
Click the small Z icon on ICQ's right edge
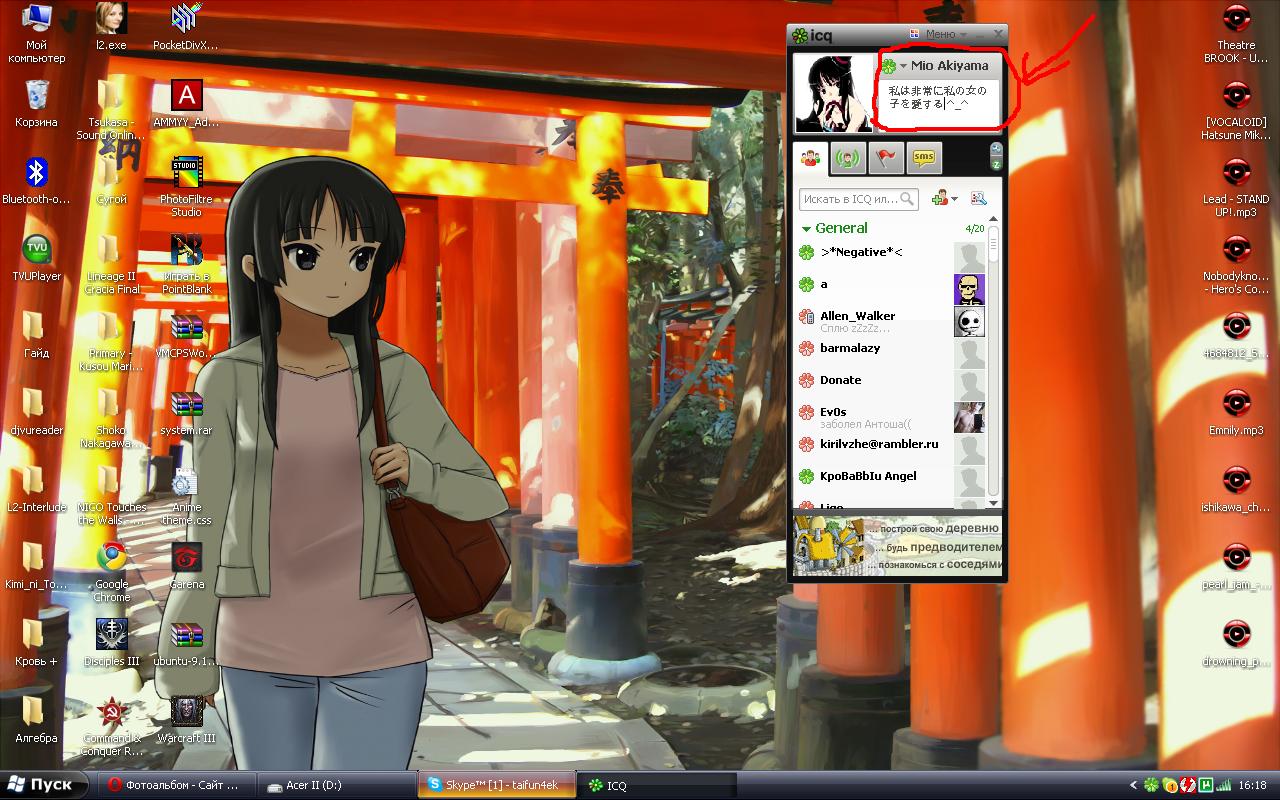tap(996, 163)
